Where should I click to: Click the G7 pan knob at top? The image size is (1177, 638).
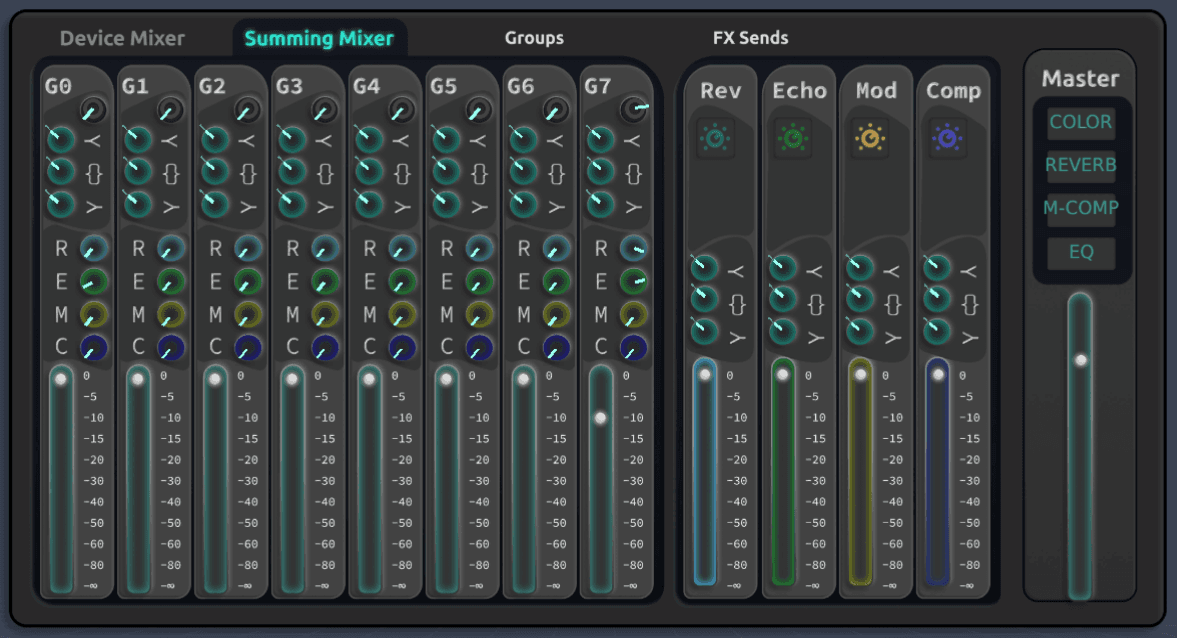click(x=634, y=110)
